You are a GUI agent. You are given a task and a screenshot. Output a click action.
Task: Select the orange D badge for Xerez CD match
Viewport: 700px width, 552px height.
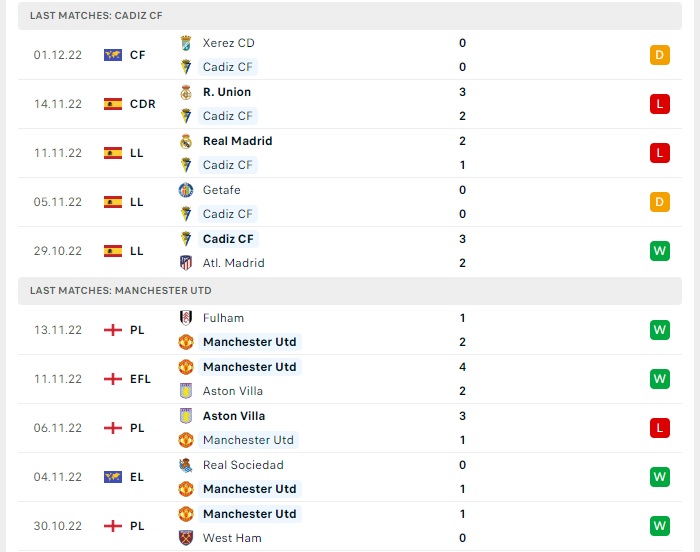(660, 55)
